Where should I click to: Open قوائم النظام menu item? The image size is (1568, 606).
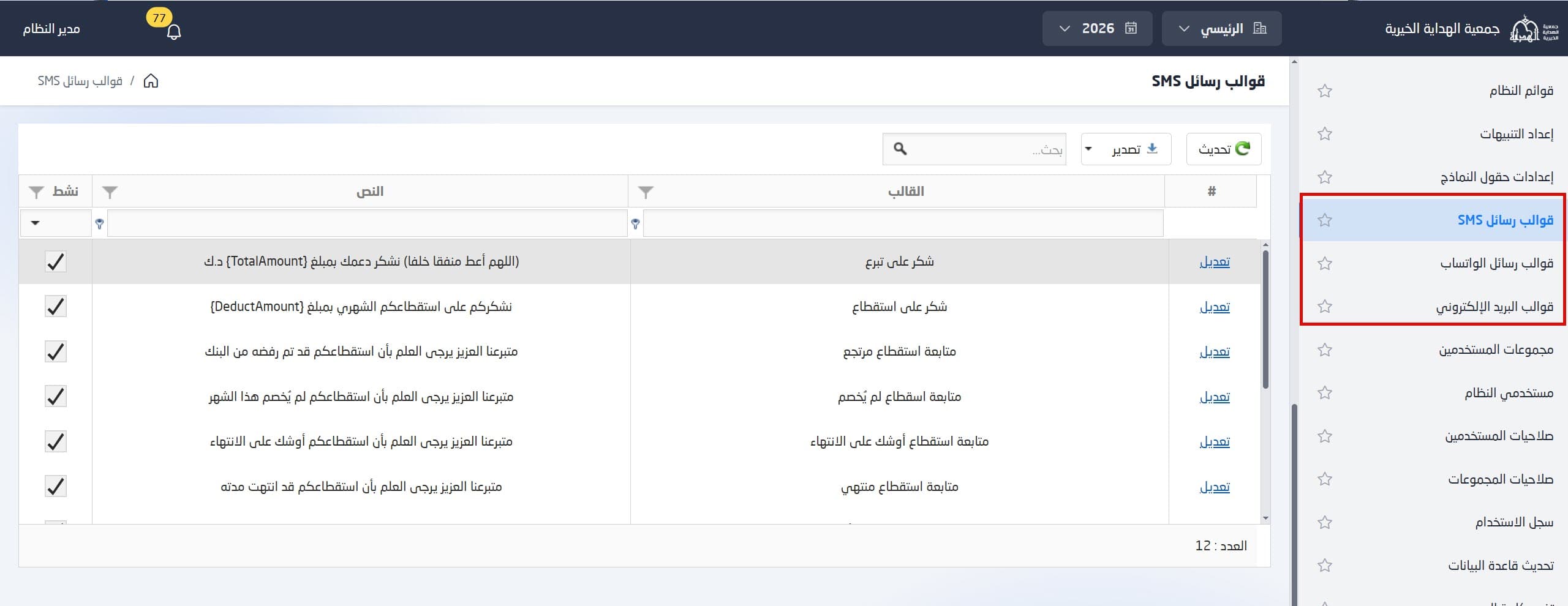point(1521,91)
